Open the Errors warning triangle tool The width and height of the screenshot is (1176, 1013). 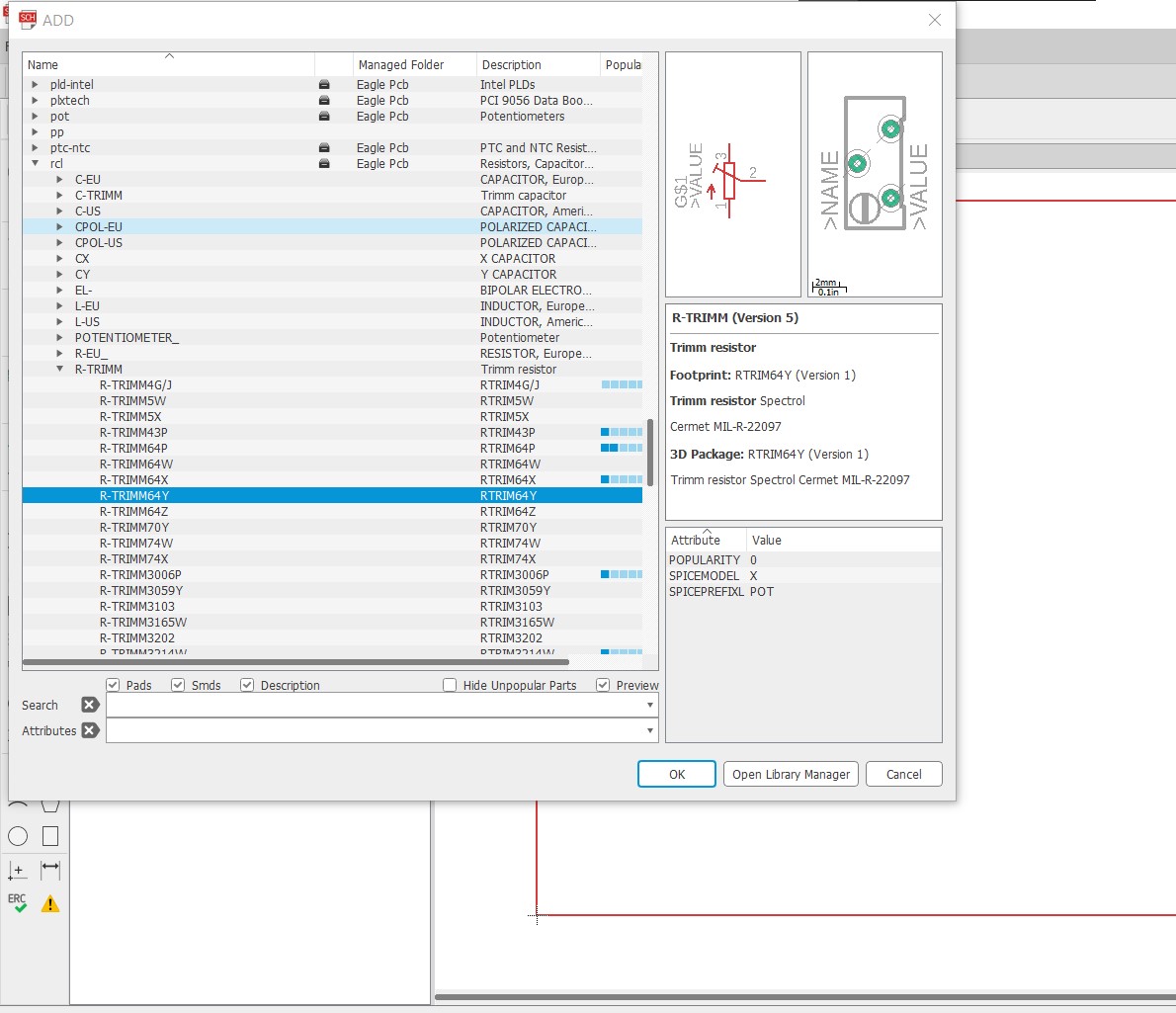(50, 903)
